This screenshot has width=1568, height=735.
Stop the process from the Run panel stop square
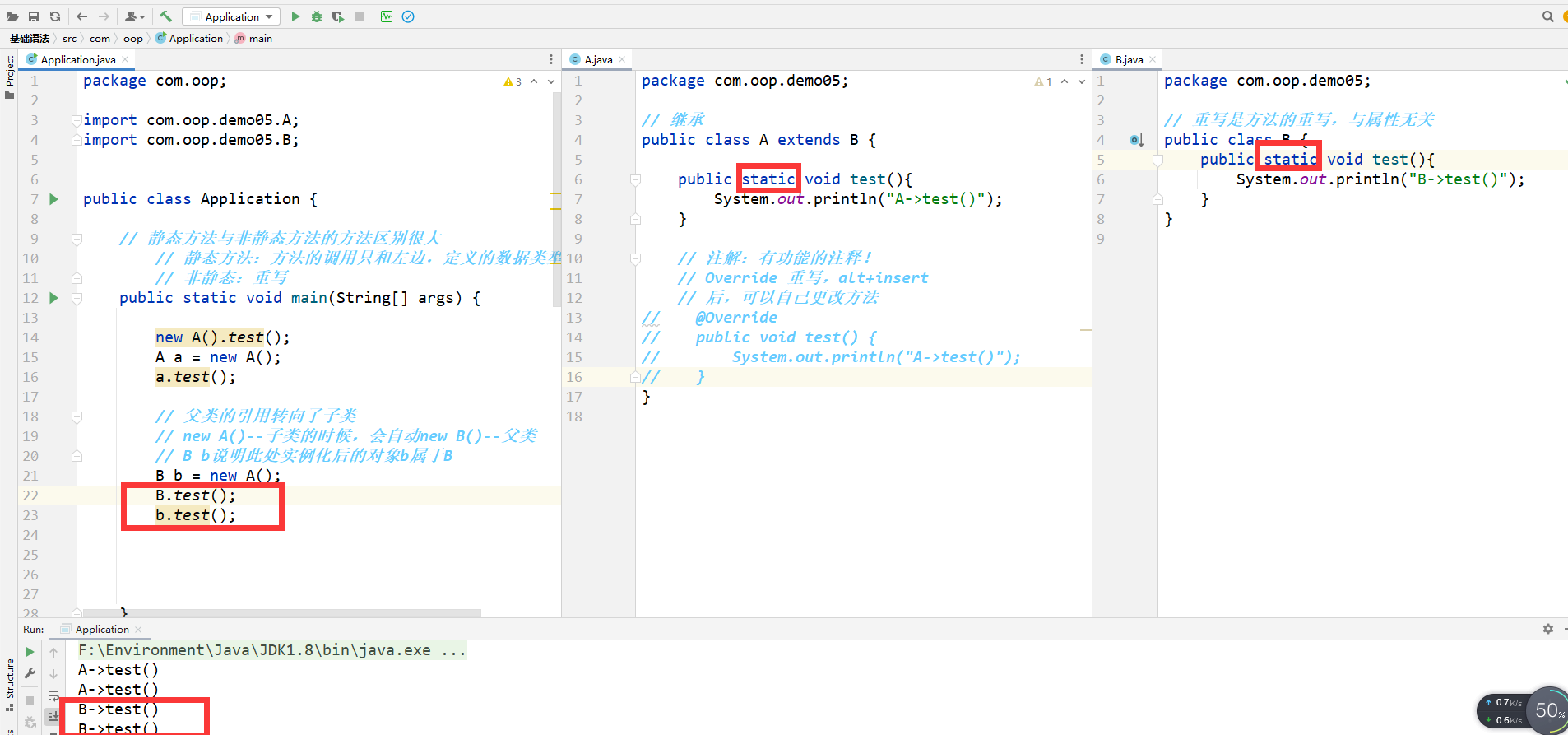[30, 700]
